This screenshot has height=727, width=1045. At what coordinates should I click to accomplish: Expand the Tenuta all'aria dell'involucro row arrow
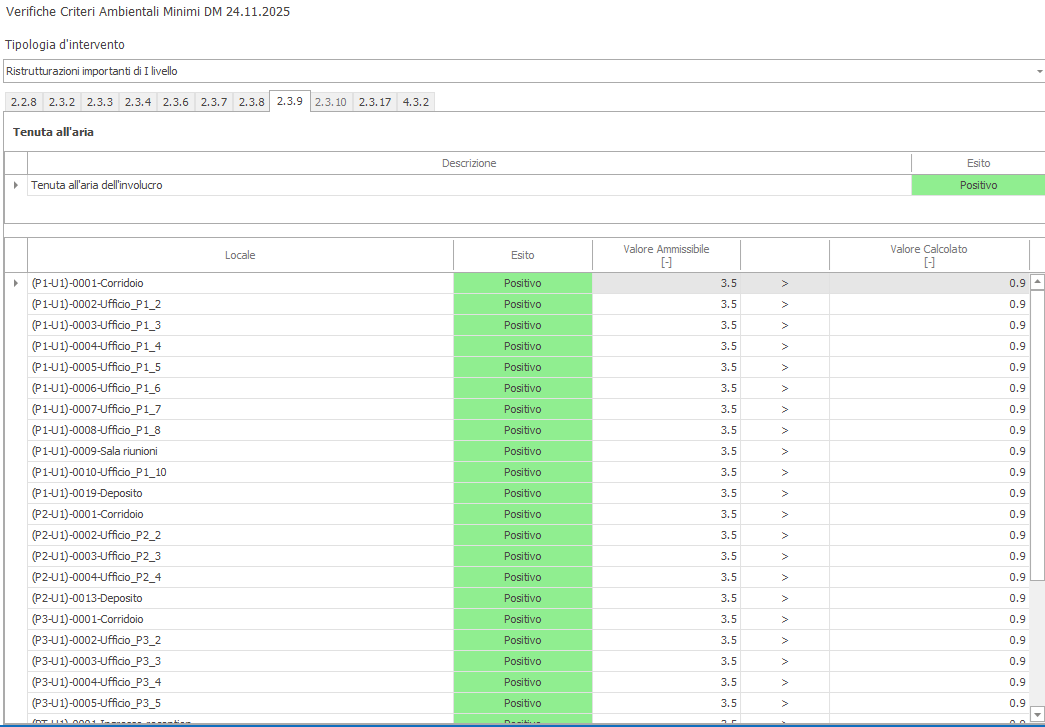pyautogui.click(x=15, y=185)
